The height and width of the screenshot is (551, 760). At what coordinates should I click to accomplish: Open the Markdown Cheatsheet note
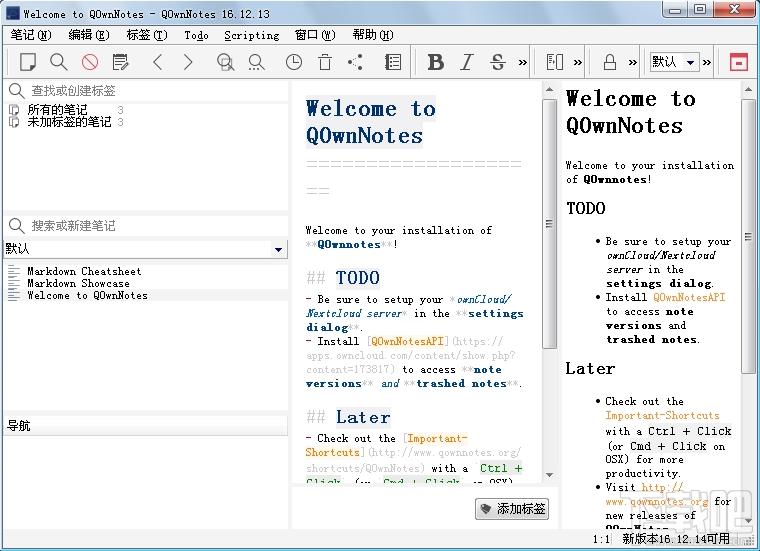[x=84, y=271]
